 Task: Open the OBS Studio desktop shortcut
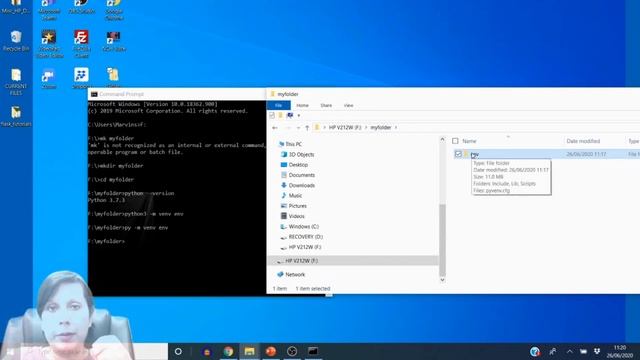[x=82, y=7]
